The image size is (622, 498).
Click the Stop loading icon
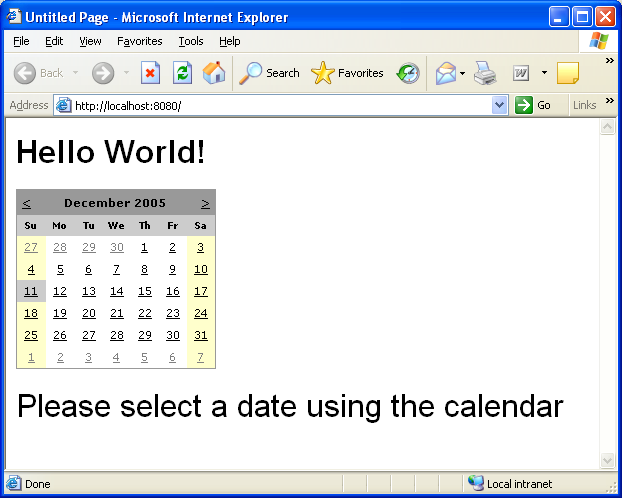[x=150, y=73]
